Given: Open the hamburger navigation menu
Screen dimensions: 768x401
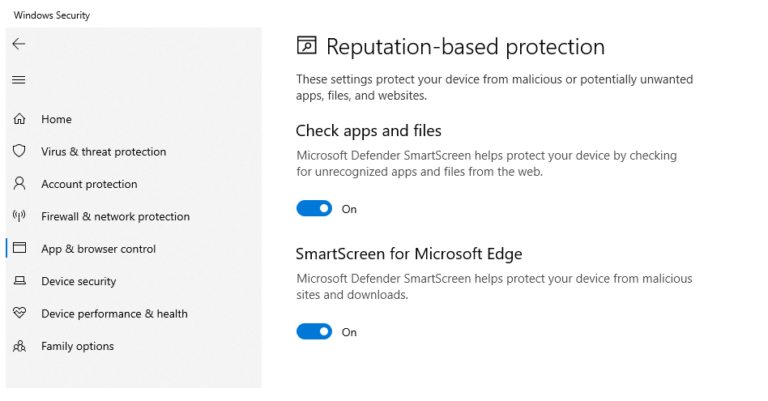Looking at the screenshot, I should [19, 80].
